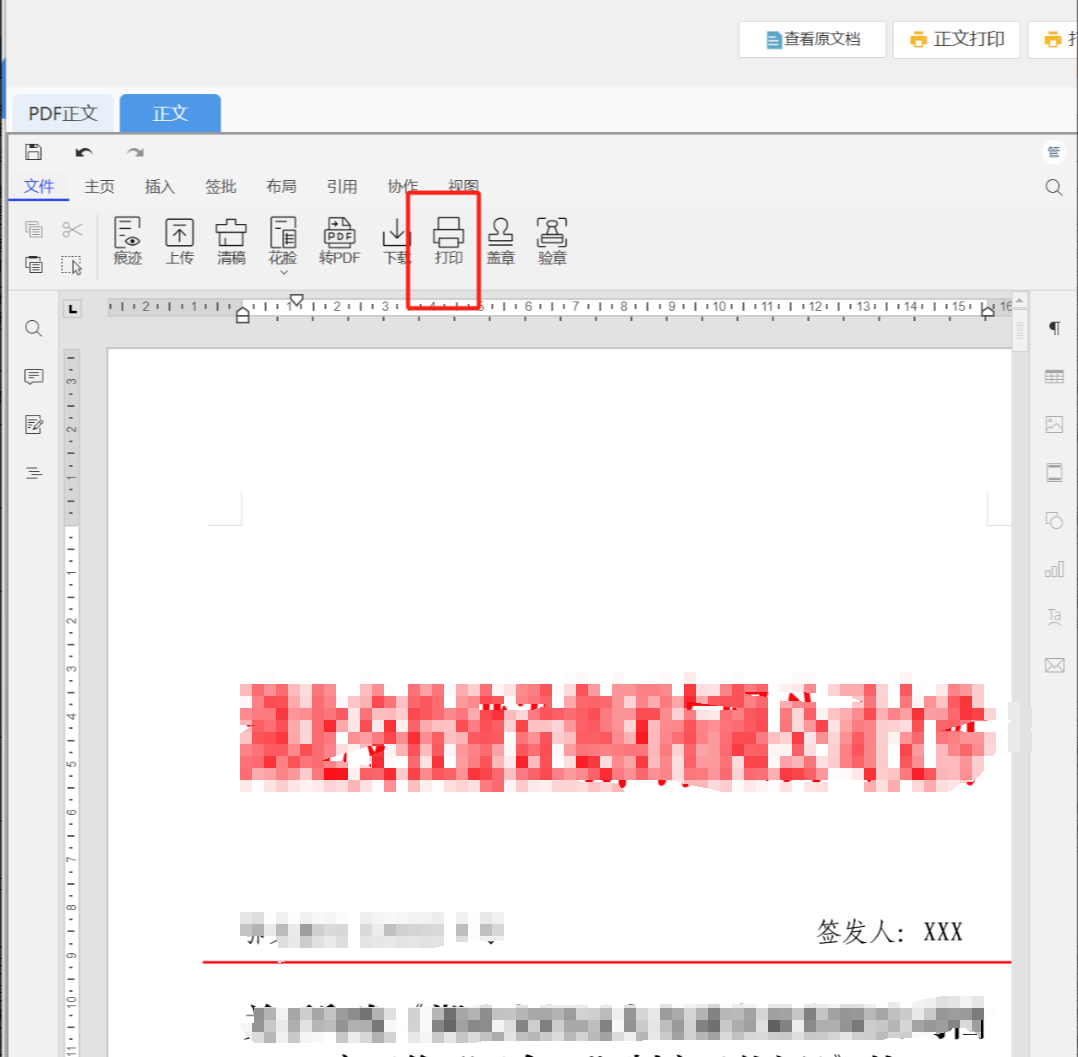The height and width of the screenshot is (1057, 1078).
Task: Click the 查看原文档 button
Action: tap(812, 39)
